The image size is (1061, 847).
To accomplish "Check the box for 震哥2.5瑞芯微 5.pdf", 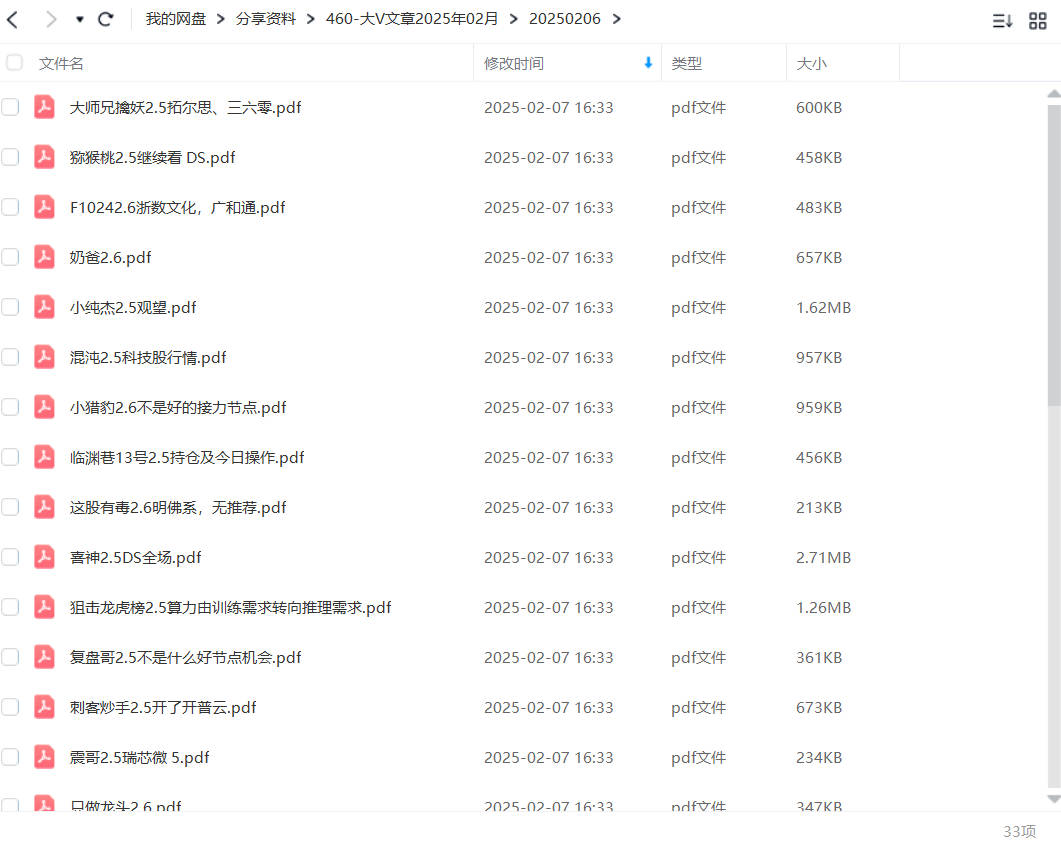I will (10, 758).
